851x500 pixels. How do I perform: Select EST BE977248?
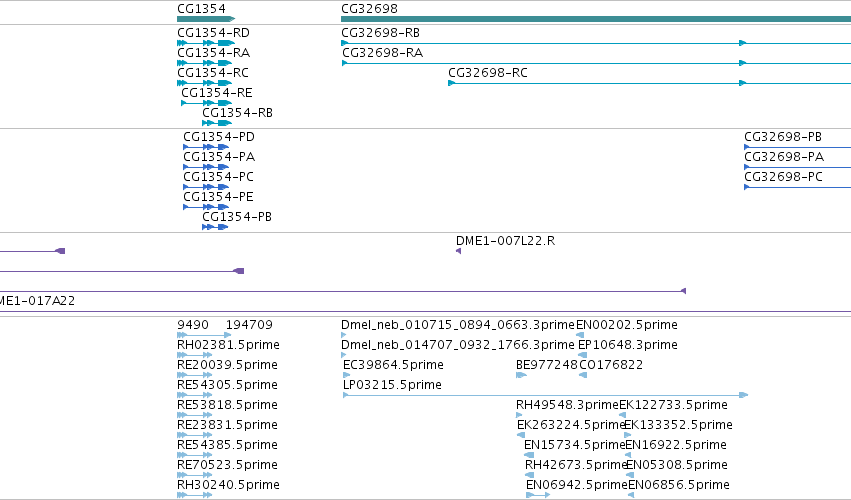pos(547,365)
